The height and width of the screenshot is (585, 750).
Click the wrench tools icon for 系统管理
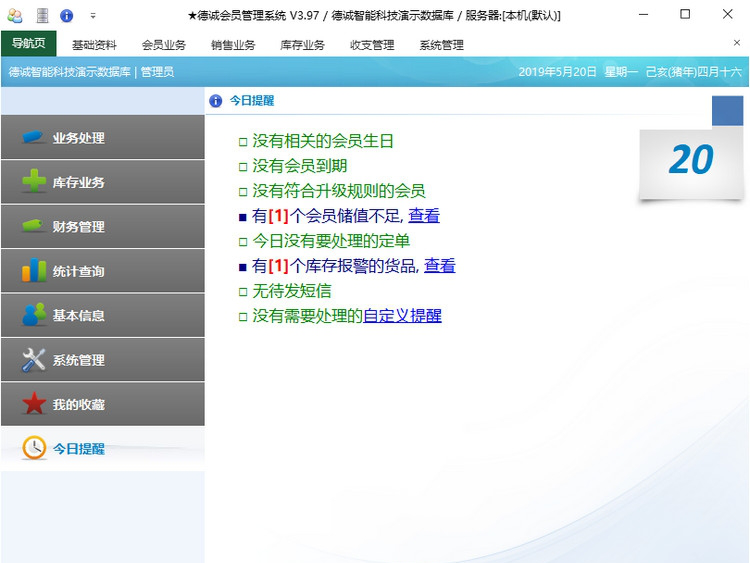coord(34,359)
